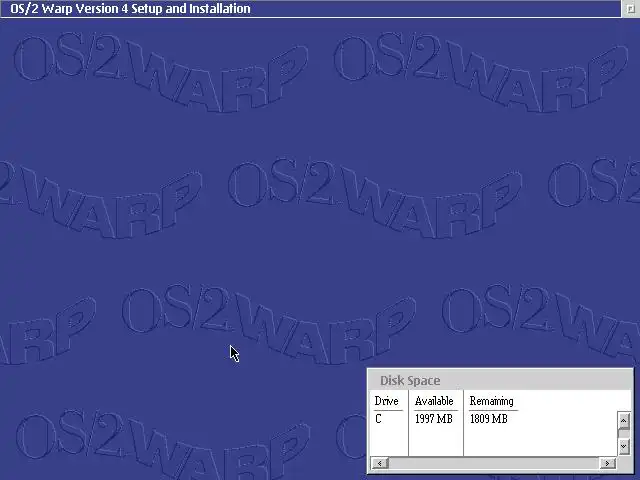Image resolution: width=640 pixels, height=480 pixels.
Task: Click the Disk Space panel title
Action: pyautogui.click(x=410, y=381)
